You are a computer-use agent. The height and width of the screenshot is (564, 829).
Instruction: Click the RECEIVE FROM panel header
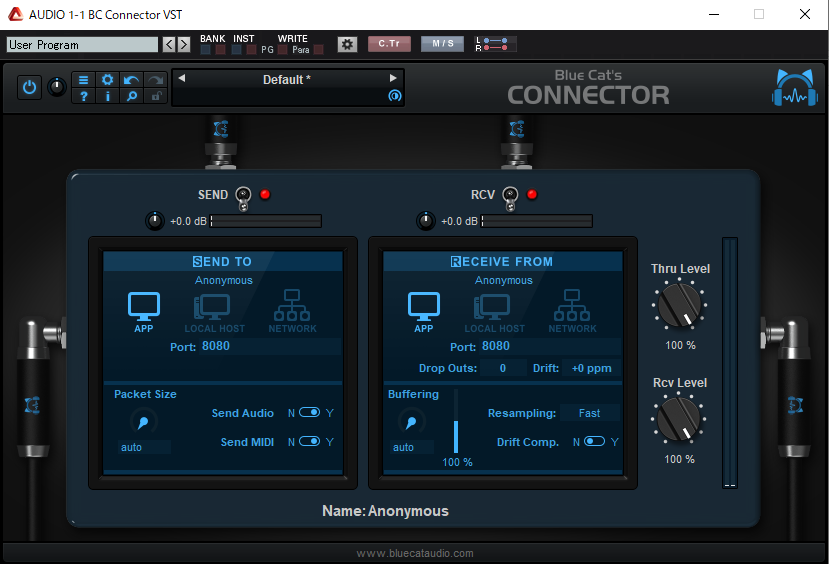(502, 262)
